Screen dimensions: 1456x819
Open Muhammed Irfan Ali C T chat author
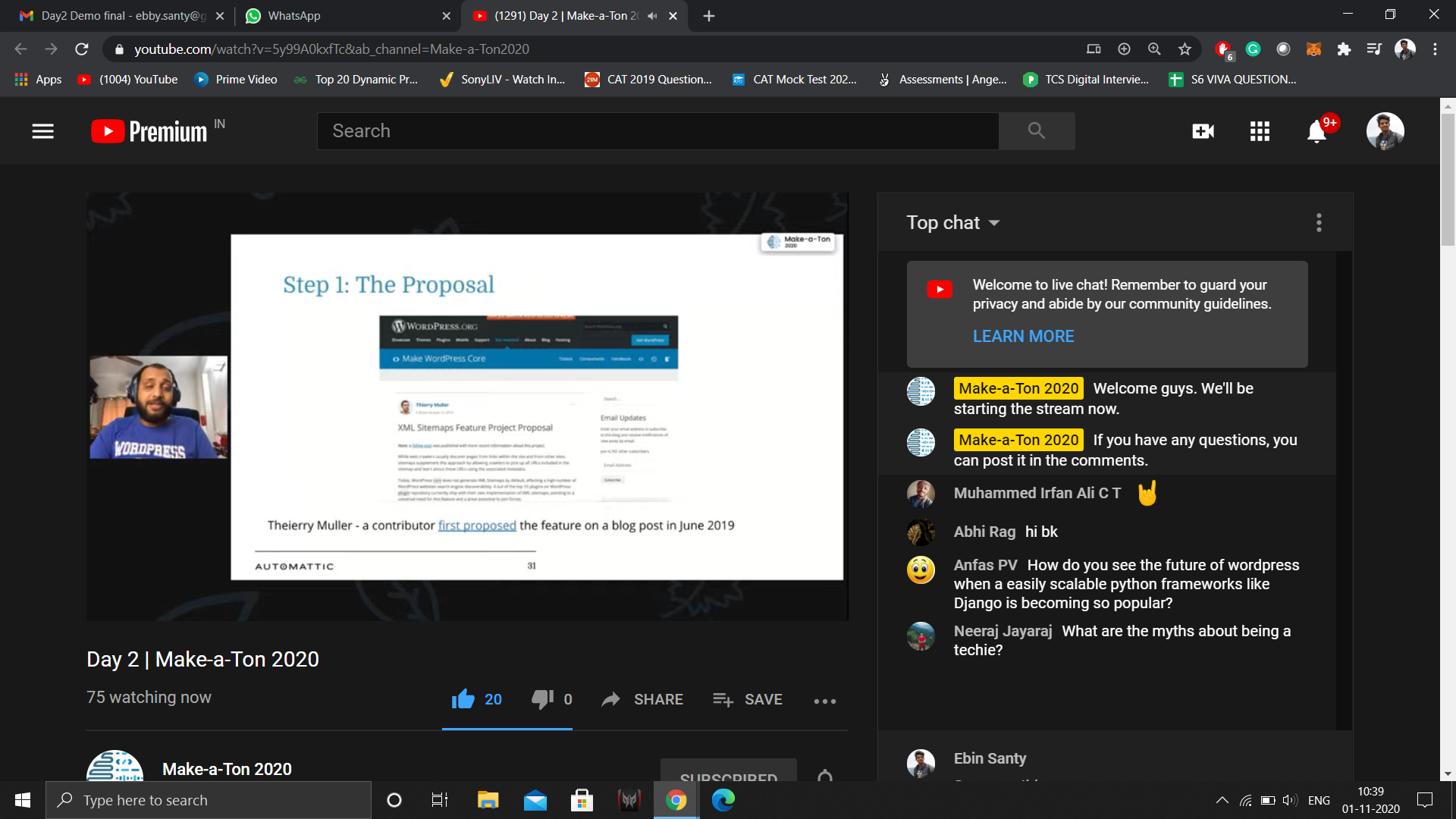pos(1037,493)
